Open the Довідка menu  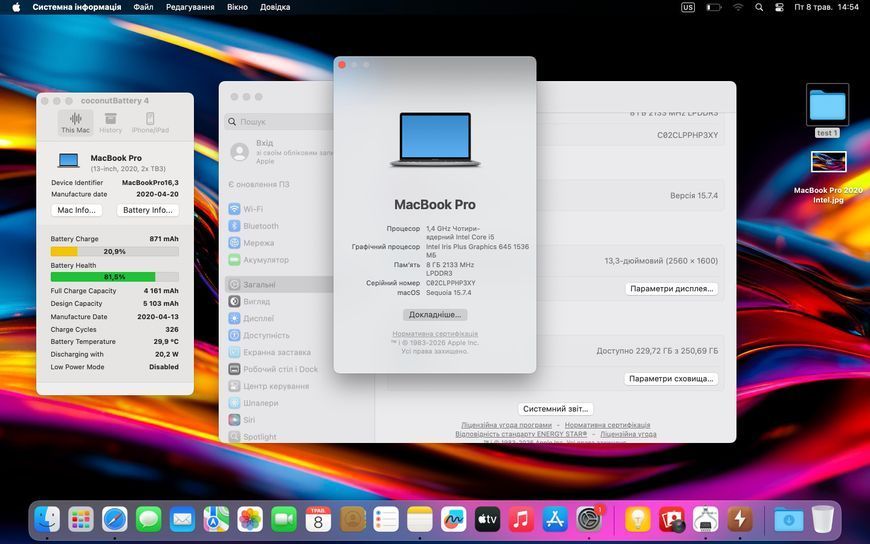click(x=275, y=7)
